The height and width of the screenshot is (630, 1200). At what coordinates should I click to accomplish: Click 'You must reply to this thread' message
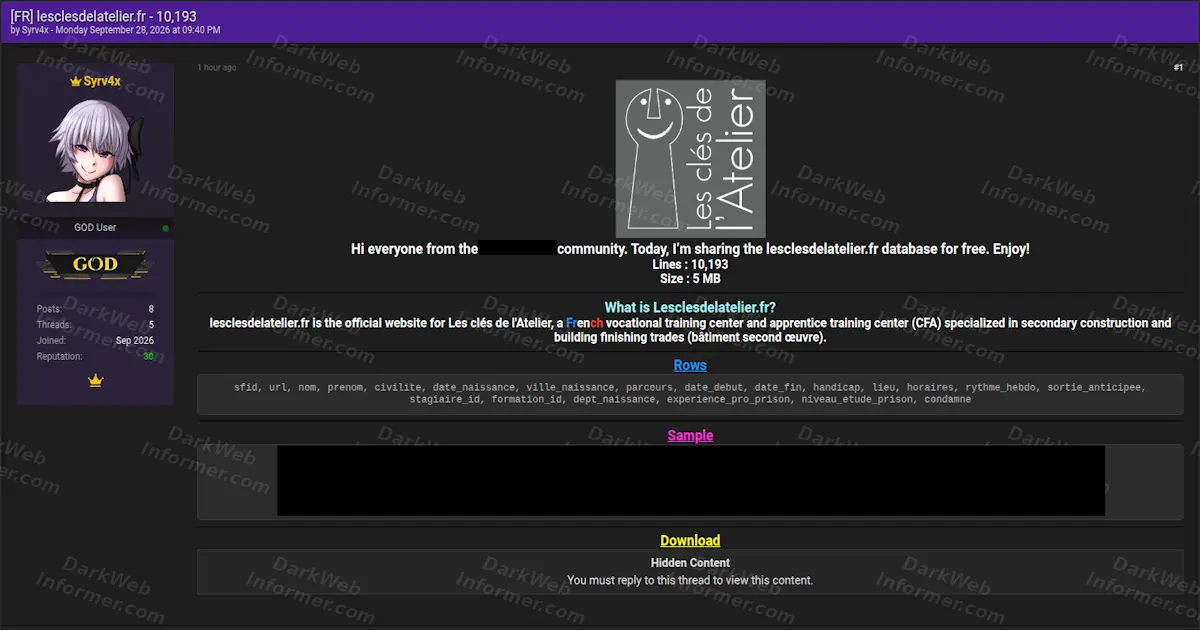690,580
